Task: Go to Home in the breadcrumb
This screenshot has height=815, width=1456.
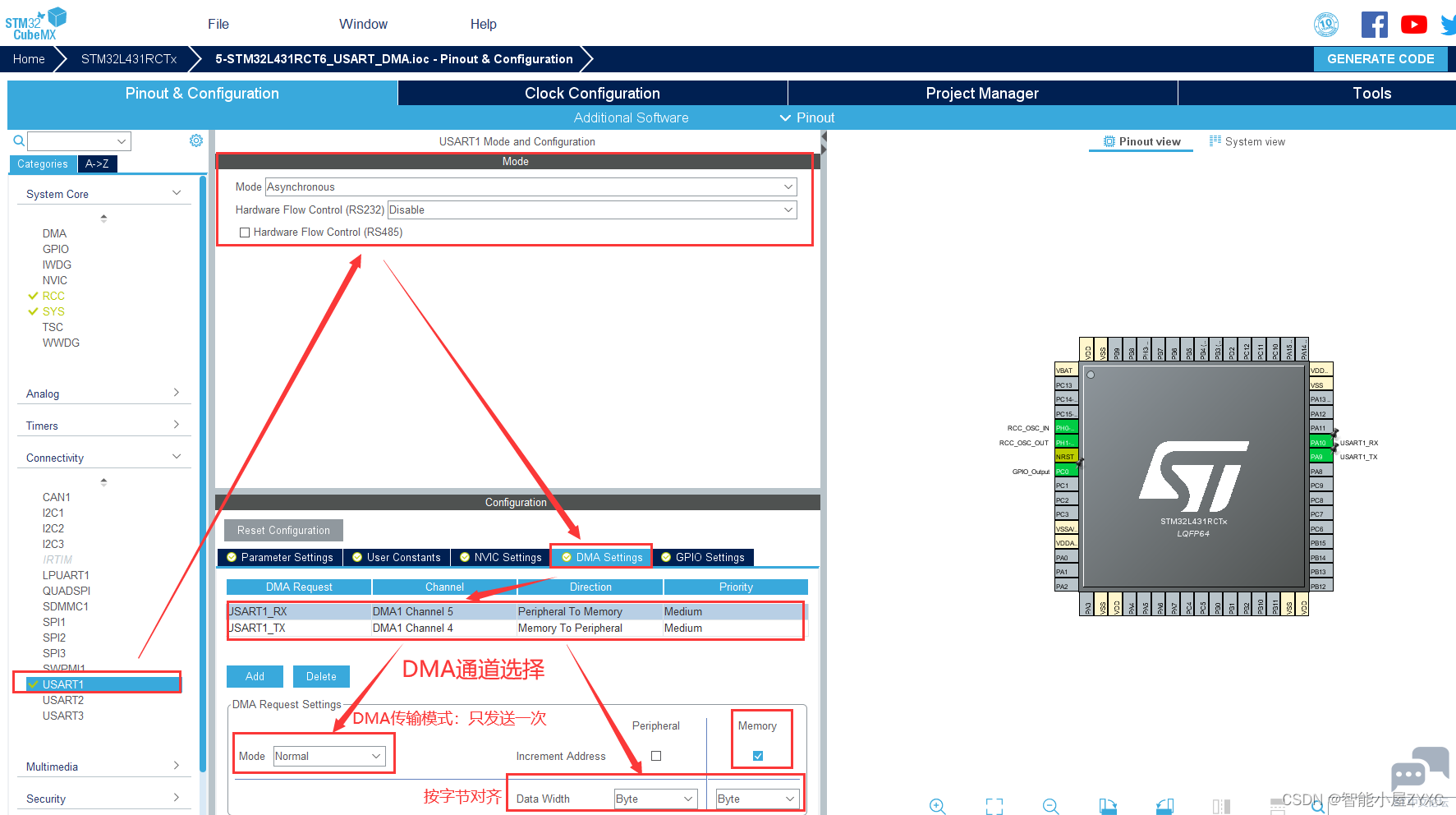Action: [x=29, y=59]
